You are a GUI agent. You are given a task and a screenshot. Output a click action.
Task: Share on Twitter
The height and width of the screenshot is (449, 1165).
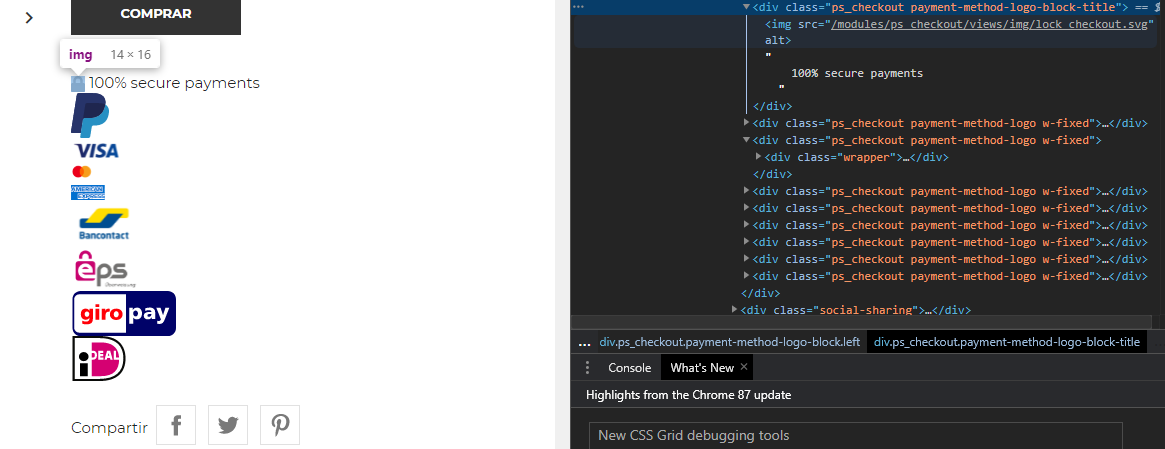coord(228,425)
